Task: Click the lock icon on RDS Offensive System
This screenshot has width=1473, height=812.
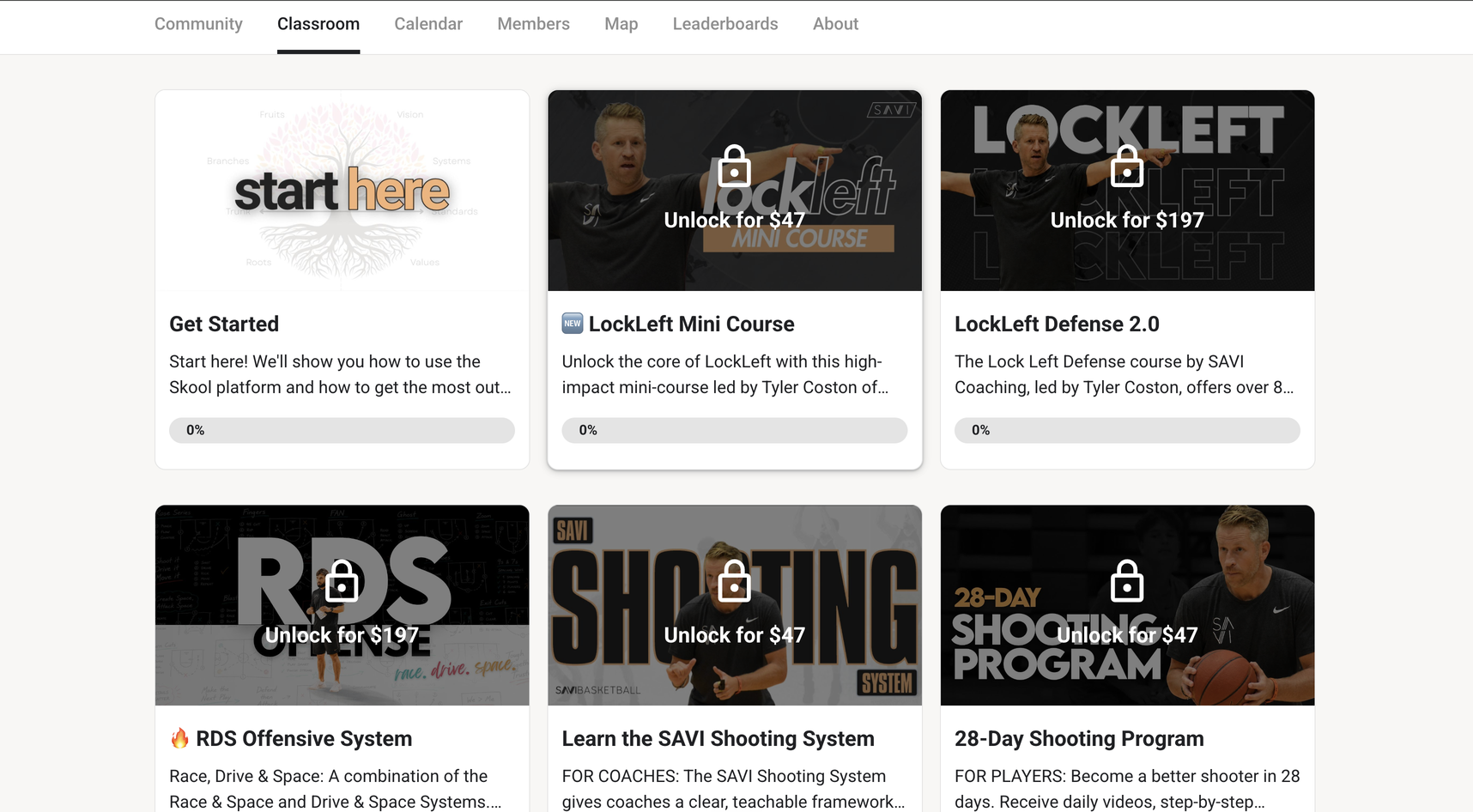Action: 342,580
